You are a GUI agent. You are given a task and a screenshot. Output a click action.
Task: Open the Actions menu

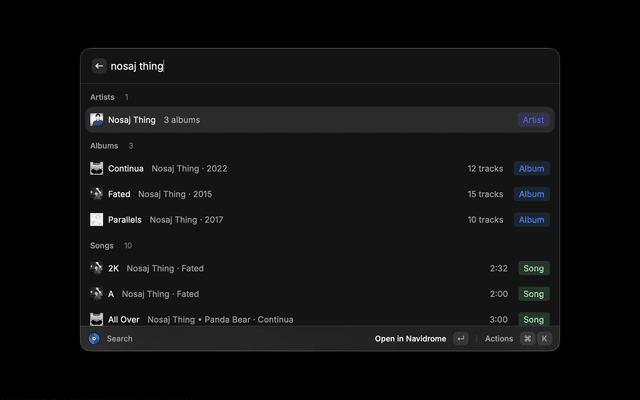[499, 339]
